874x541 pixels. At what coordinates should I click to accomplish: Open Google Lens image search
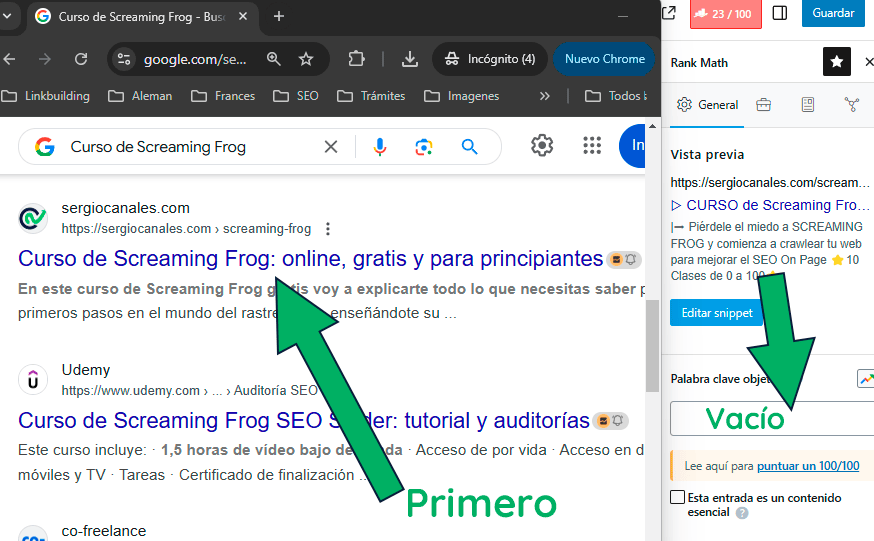tap(424, 147)
